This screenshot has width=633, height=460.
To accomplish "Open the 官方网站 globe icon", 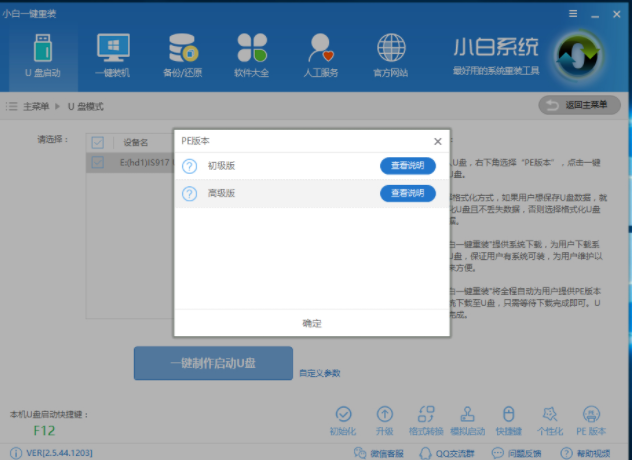I will coord(390,50).
